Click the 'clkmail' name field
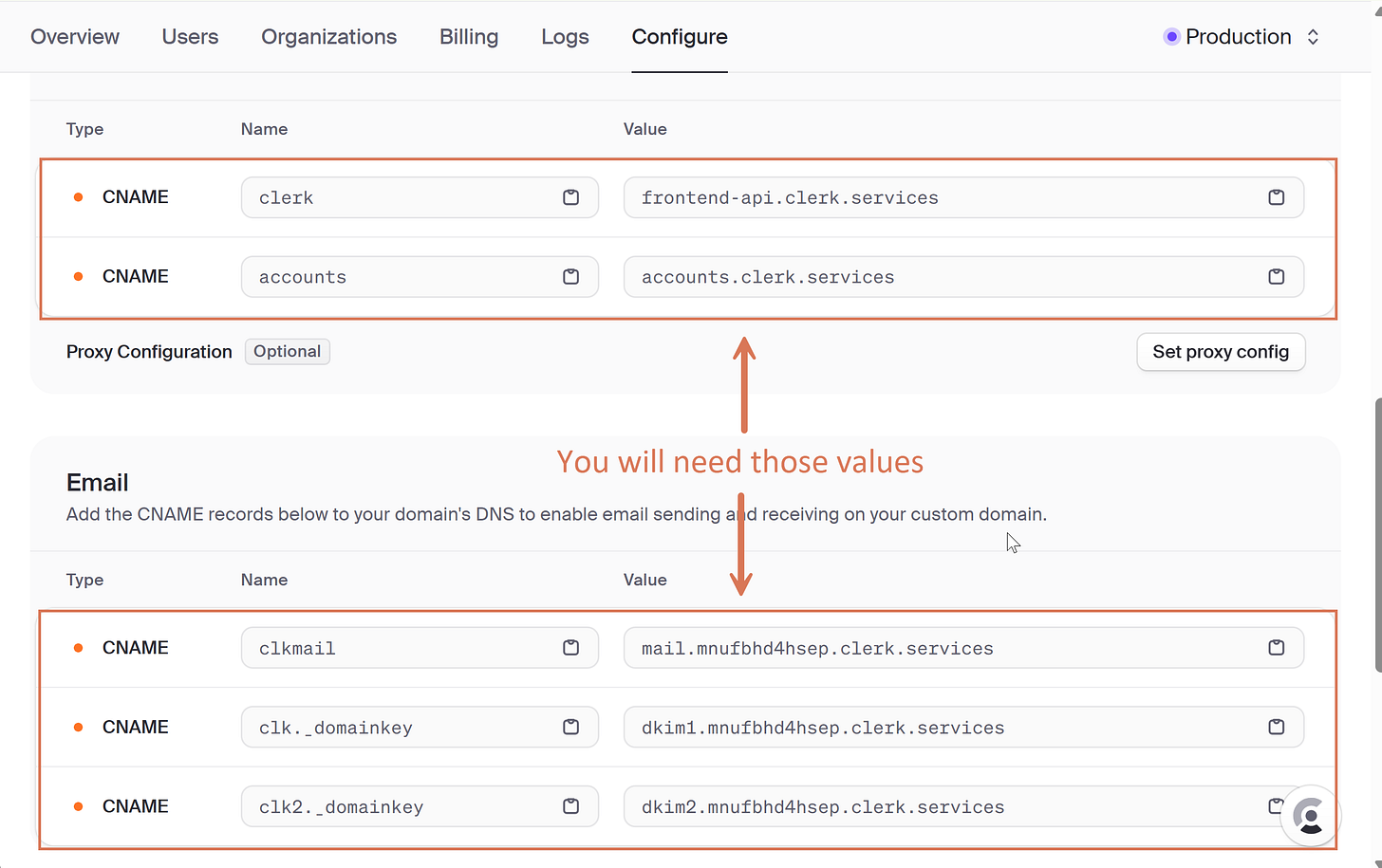 [420, 648]
